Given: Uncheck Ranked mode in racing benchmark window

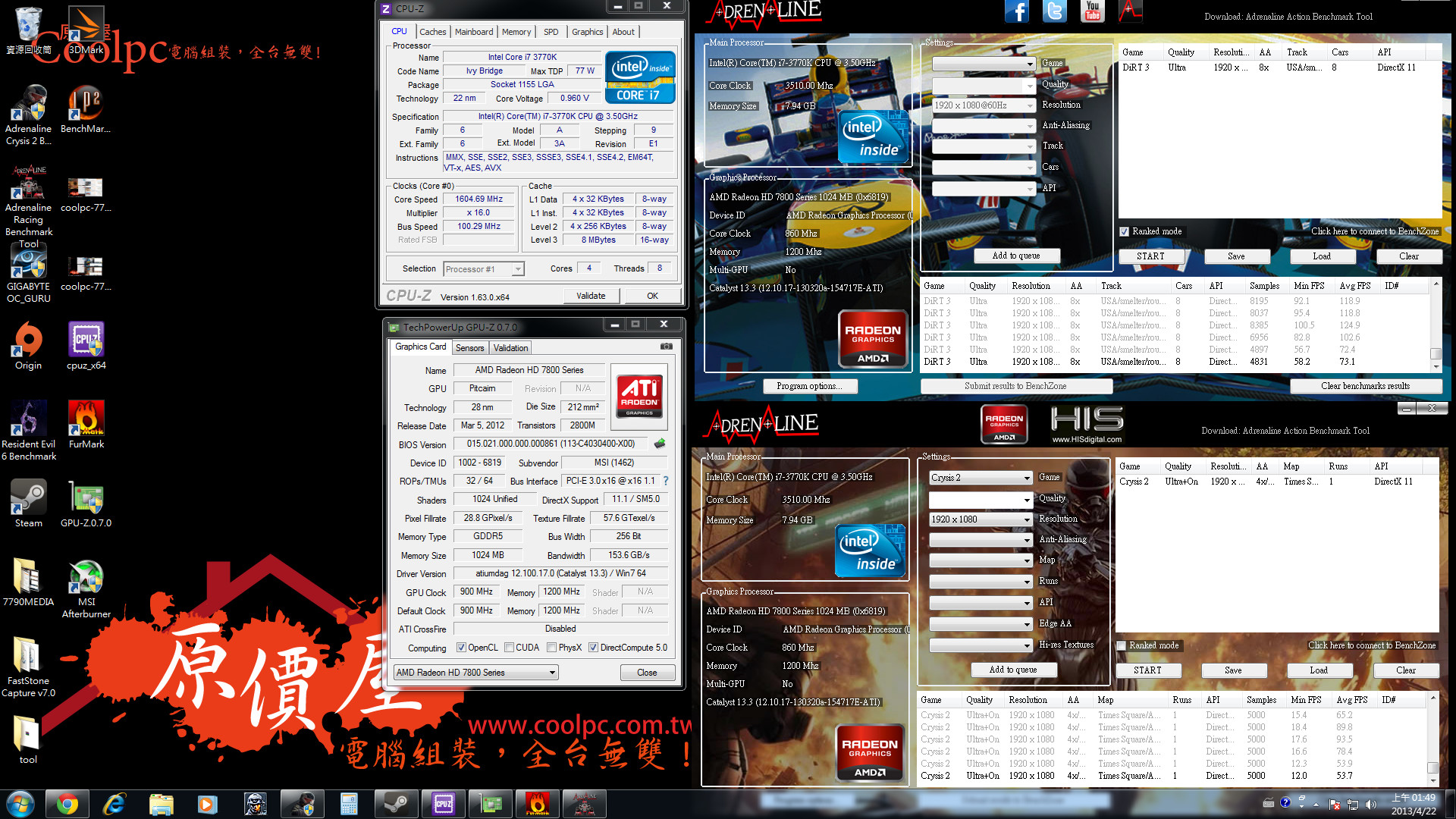Looking at the screenshot, I should 1124,231.
